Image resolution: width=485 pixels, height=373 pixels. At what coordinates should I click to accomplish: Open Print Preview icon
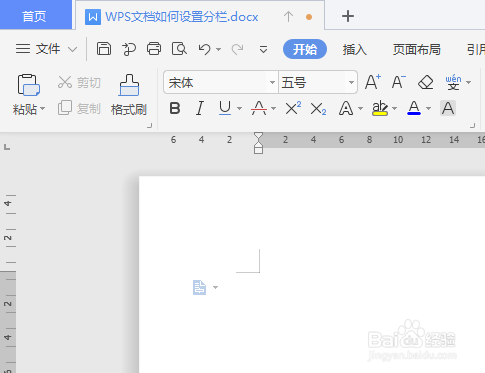click(179, 49)
